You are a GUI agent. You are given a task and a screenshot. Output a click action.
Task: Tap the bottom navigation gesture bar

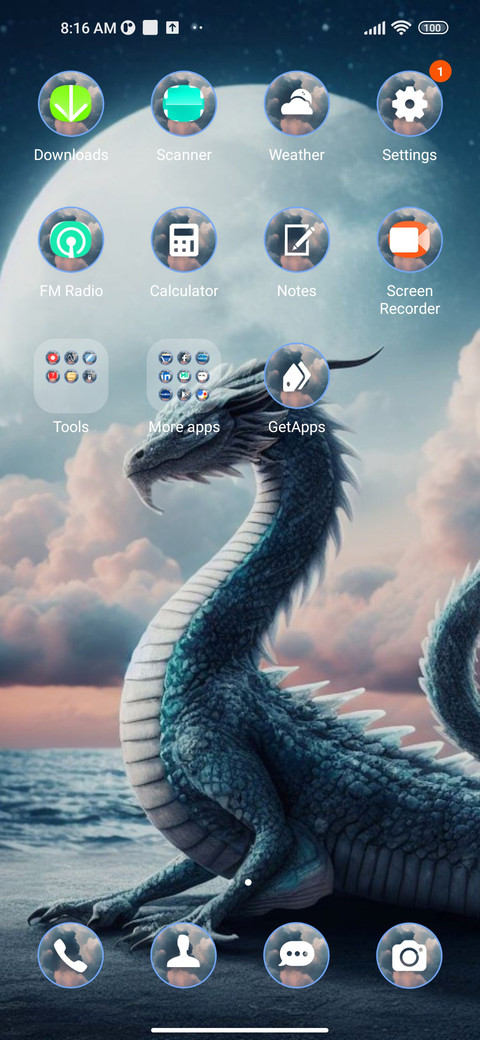[240, 1030]
